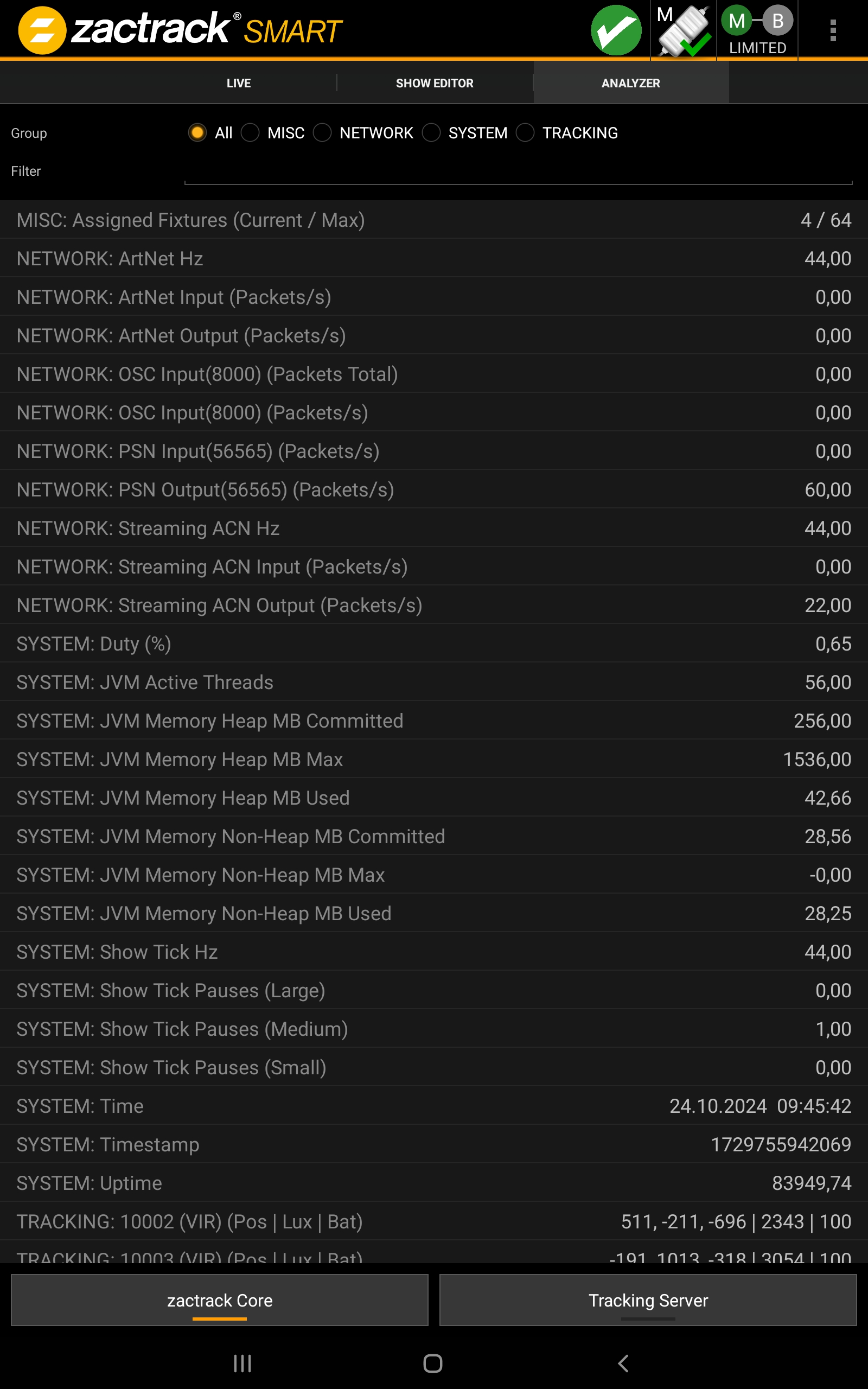Screen dimensions: 868x1389
Task: Open the ANALYZER tab
Action: [630, 83]
